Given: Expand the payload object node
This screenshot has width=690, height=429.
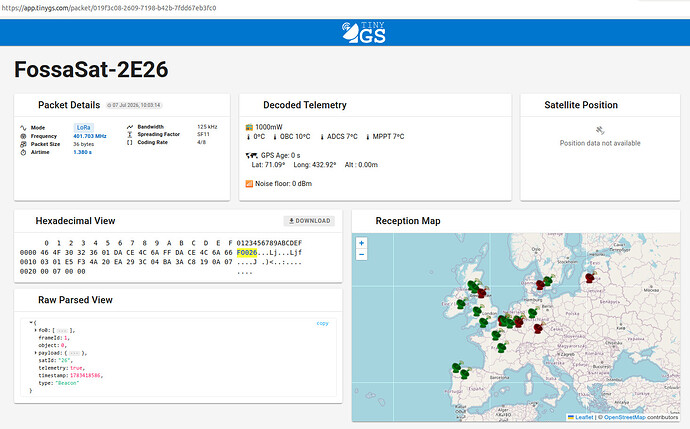Looking at the screenshot, I should [x=35, y=353].
